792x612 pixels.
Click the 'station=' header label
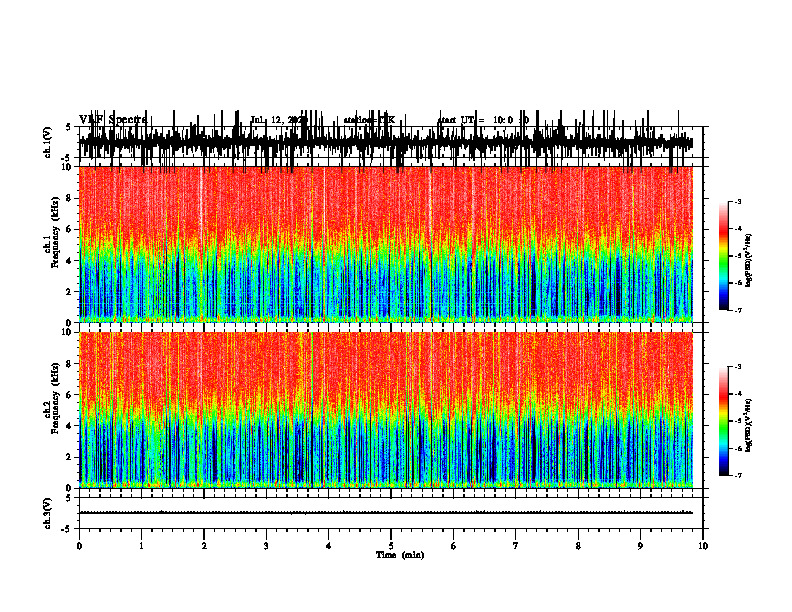pos(360,120)
